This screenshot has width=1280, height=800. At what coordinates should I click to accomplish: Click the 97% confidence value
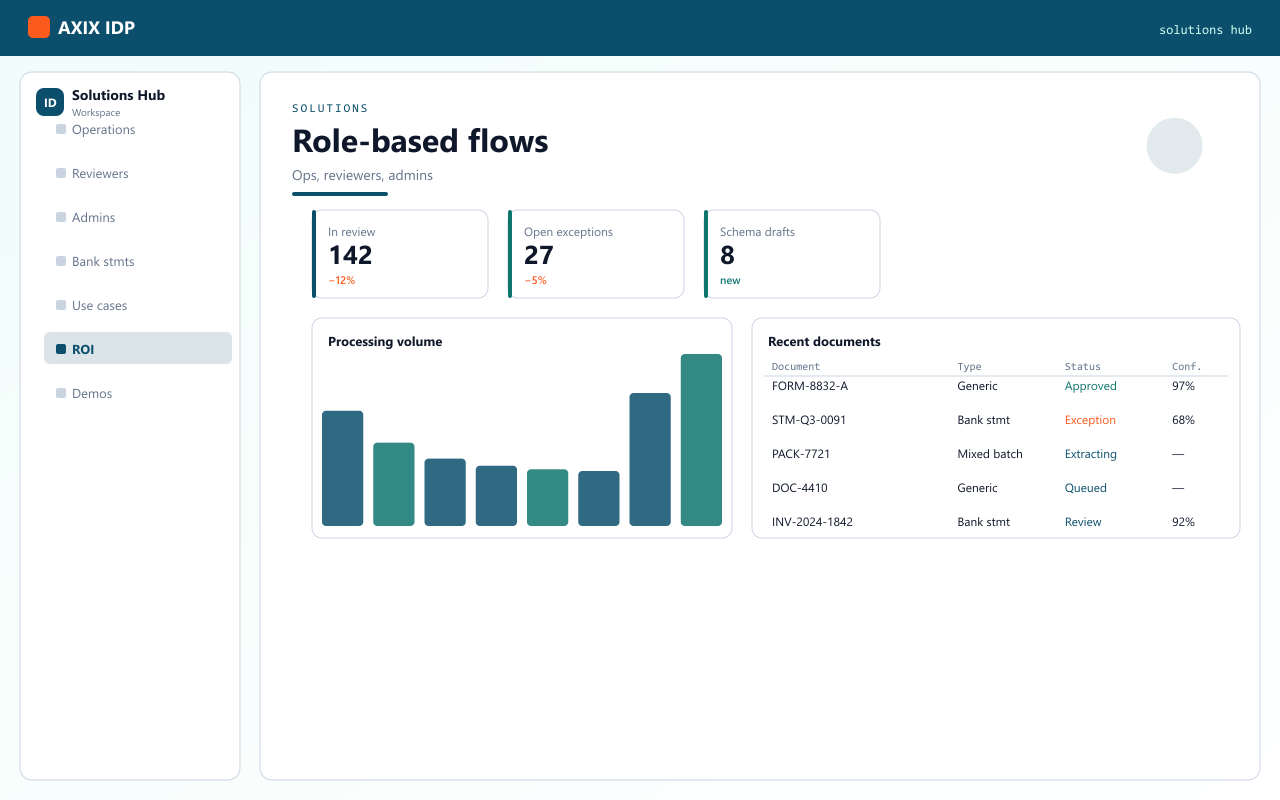click(1183, 386)
